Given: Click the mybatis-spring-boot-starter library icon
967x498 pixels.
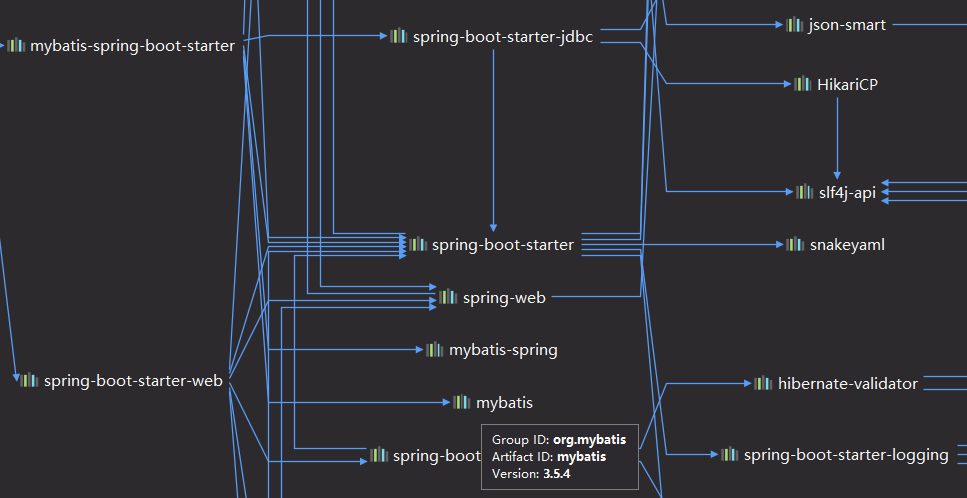Looking at the screenshot, I should click(x=16, y=45).
